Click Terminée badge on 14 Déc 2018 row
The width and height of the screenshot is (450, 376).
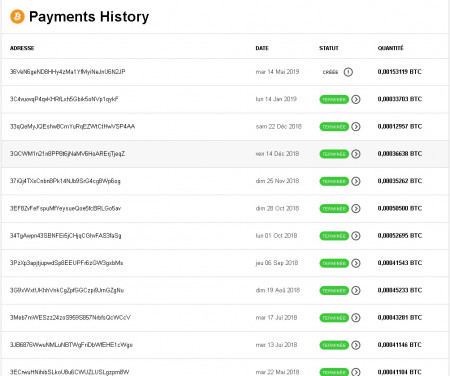pos(334,154)
